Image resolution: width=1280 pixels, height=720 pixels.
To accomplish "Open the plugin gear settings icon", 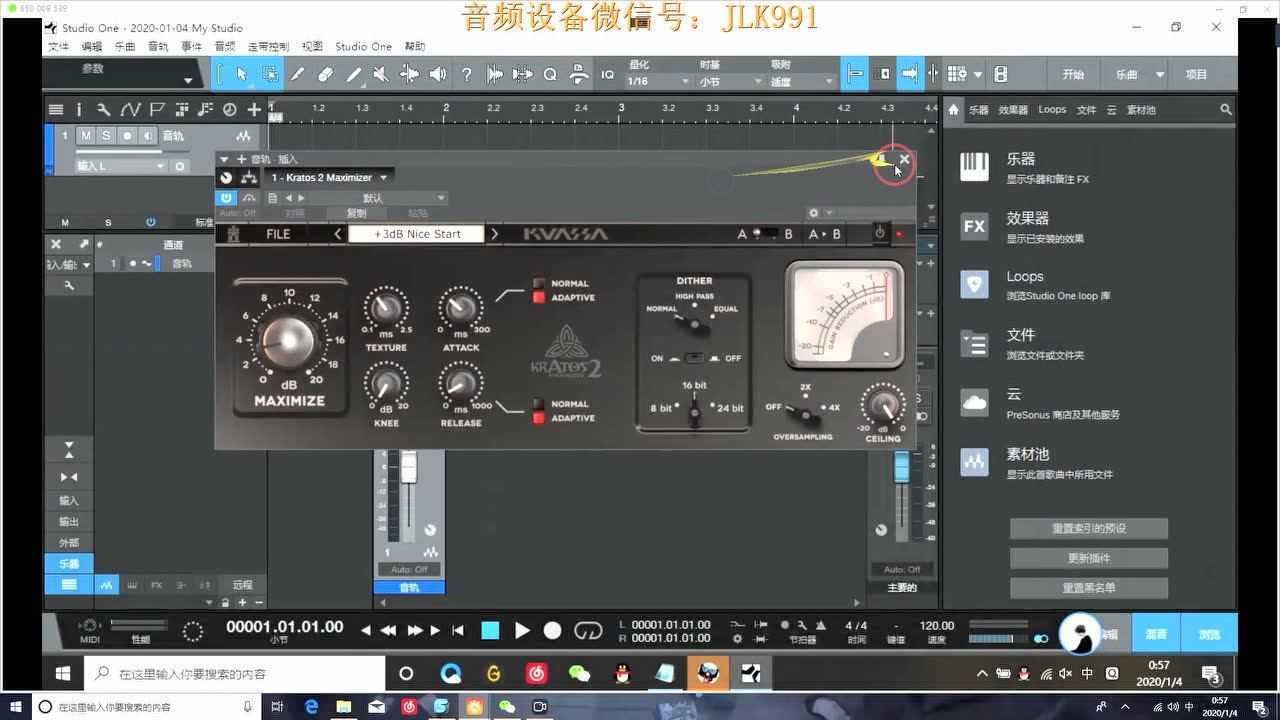I will click(814, 213).
